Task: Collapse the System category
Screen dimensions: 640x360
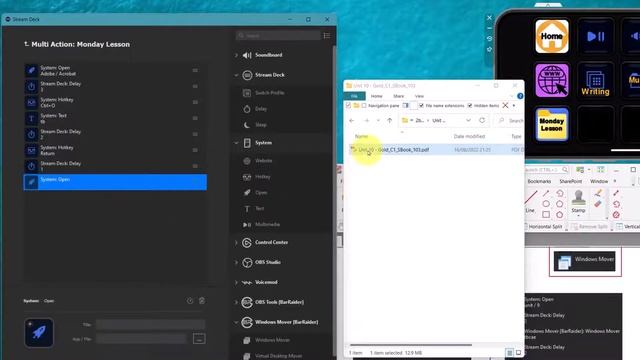Action: click(x=236, y=143)
